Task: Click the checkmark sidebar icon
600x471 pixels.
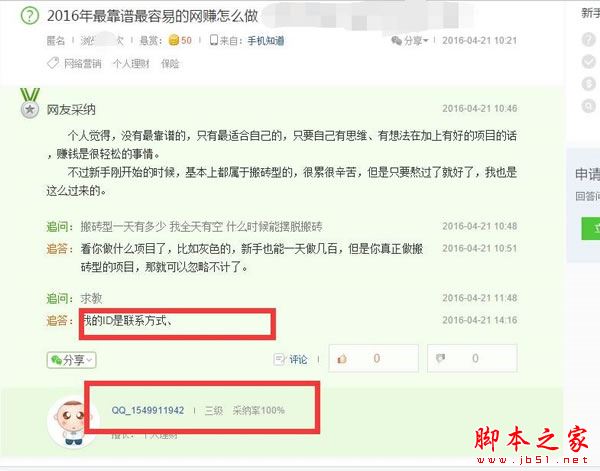Action: 589,62
